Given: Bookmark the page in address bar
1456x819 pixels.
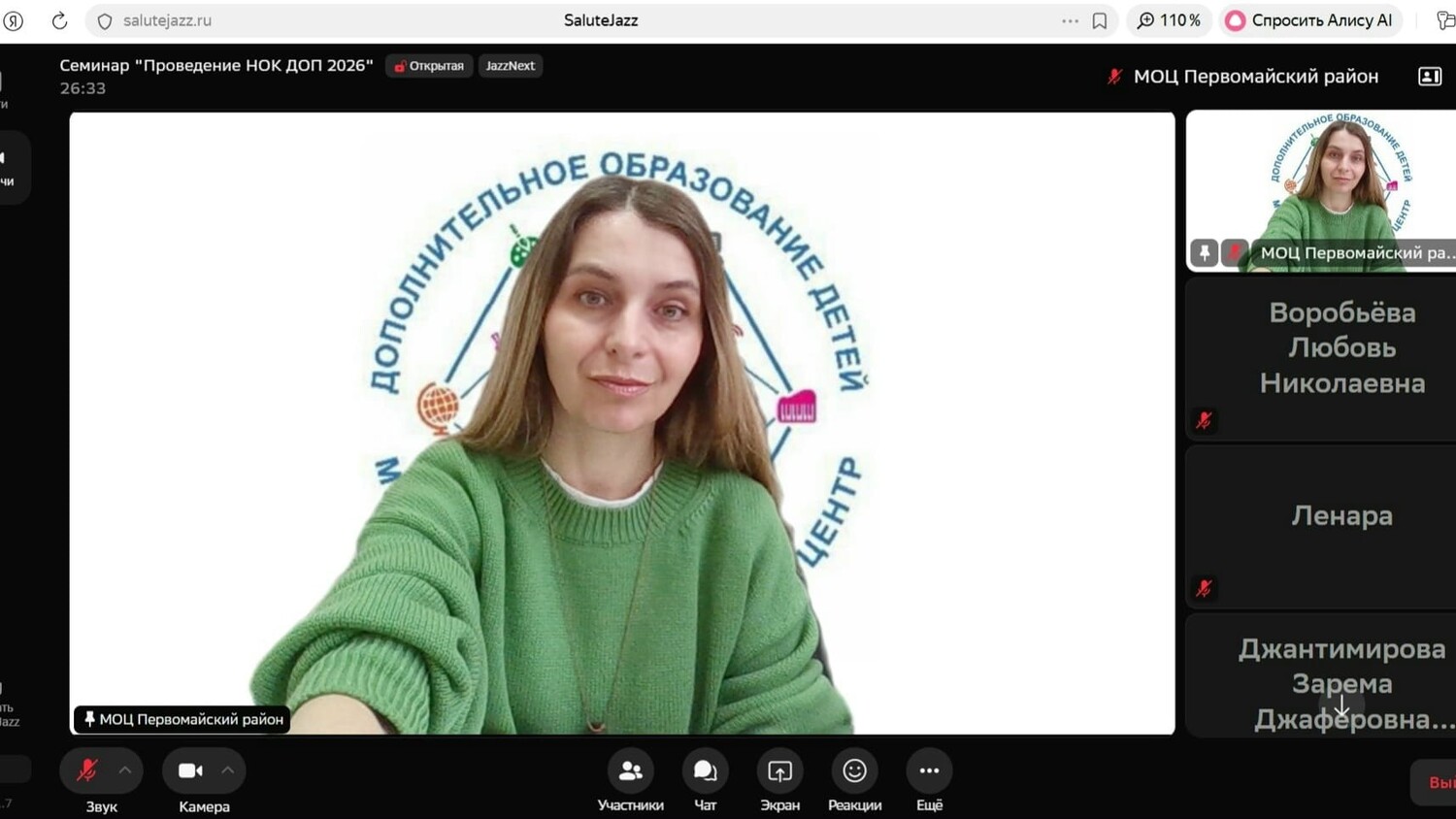Looking at the screenshot, I should coord(1099,20).
